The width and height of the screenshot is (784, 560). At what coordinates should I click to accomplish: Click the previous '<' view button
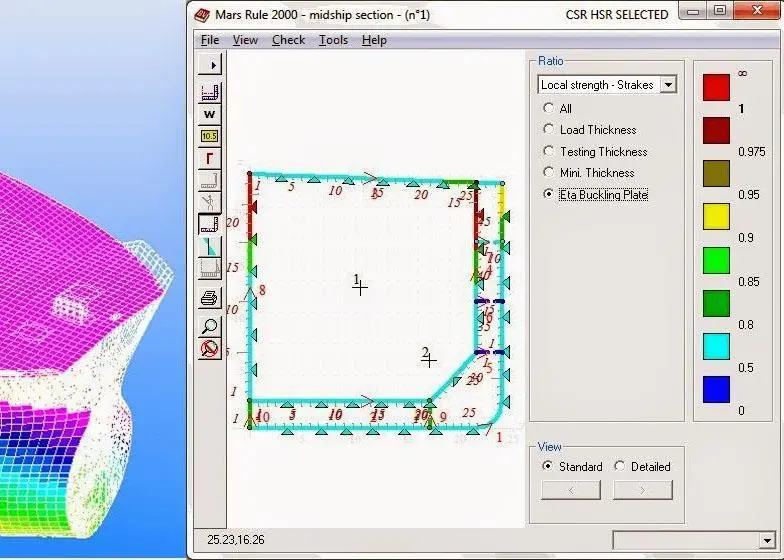click(571, 490)
